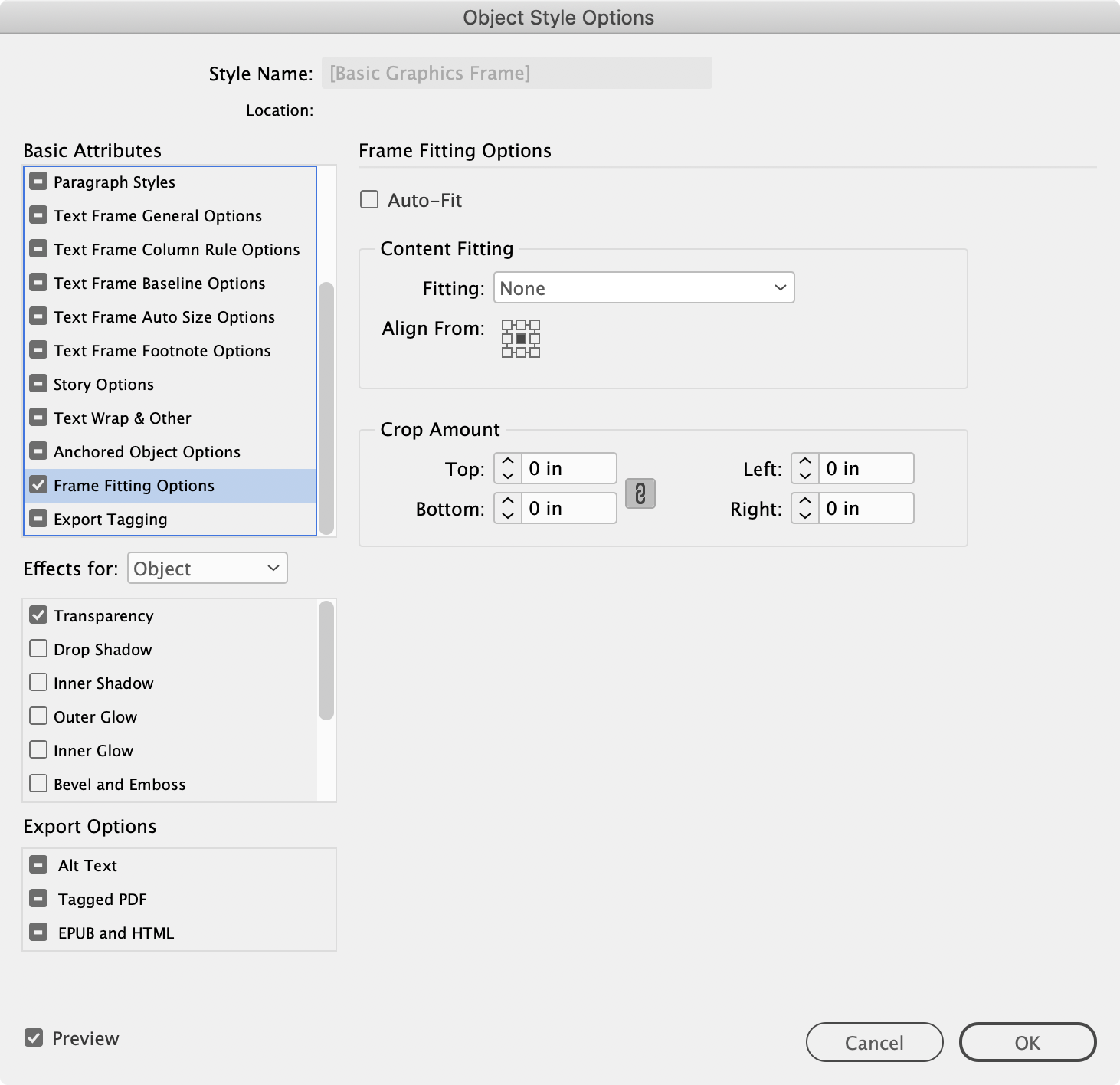
Task: Click the Effects list scrollbar
Action: (x=326, y=661)
